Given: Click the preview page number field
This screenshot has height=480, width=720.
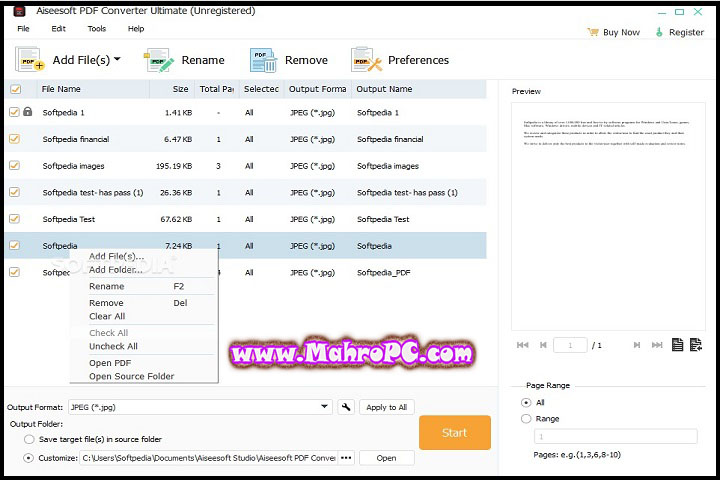Looking at the screenshot, I should (570, 345).
